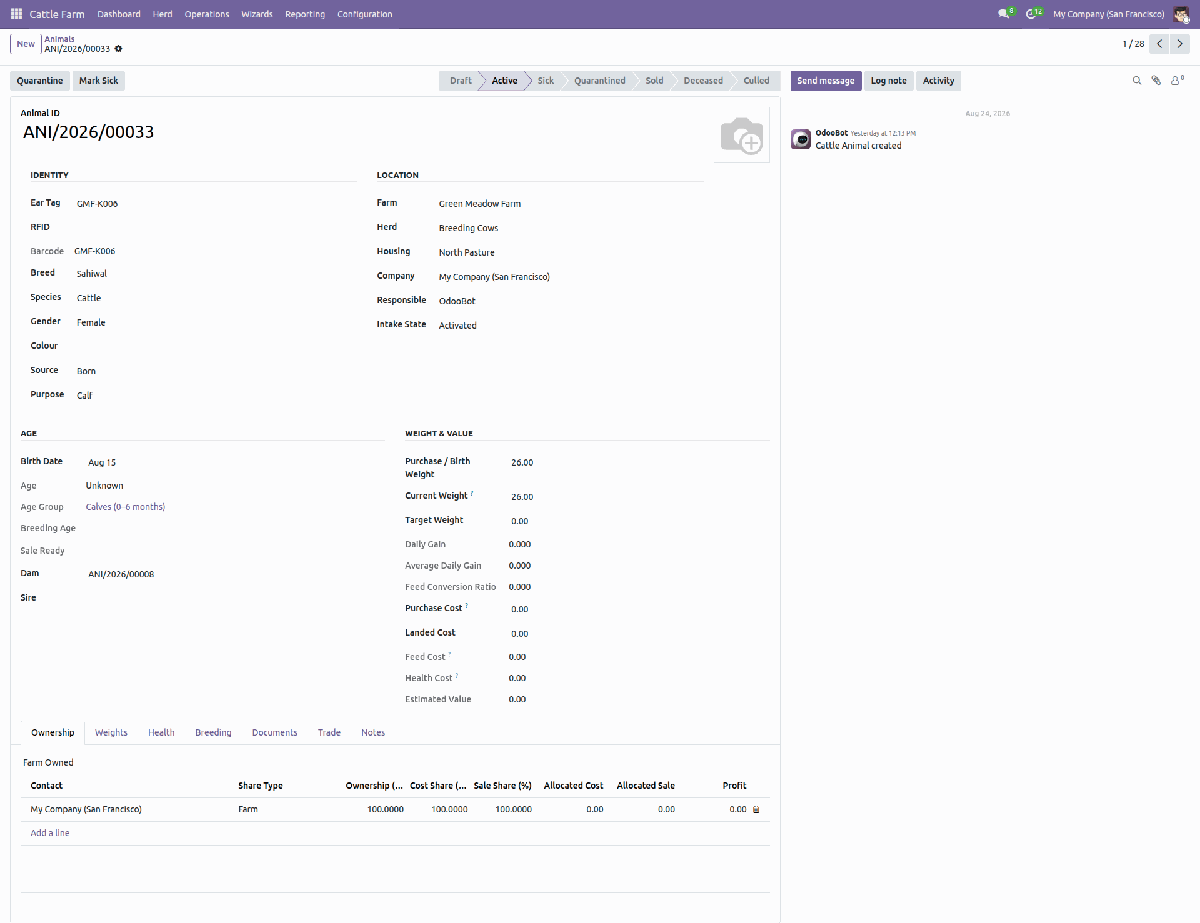Open the activities clock icon
This screenshot has height=923, width=1200.
click(1031, 14)
